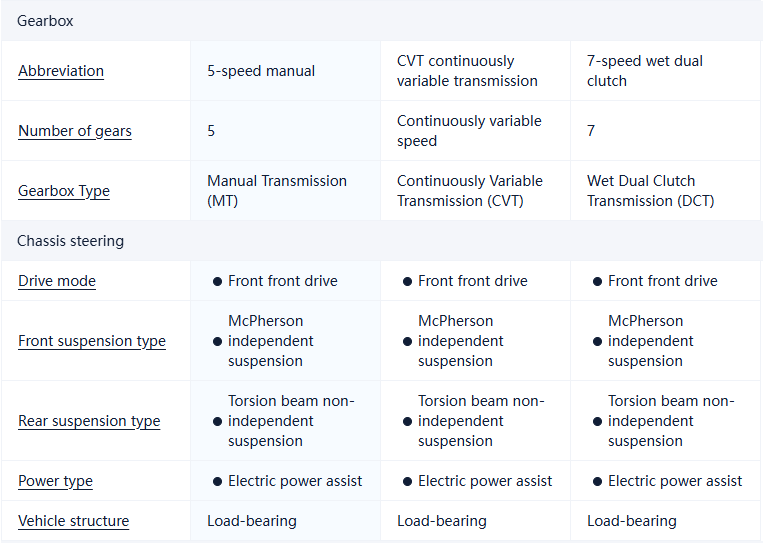Select the 7-speed wet dual clutch cell

tap(645, 71)
